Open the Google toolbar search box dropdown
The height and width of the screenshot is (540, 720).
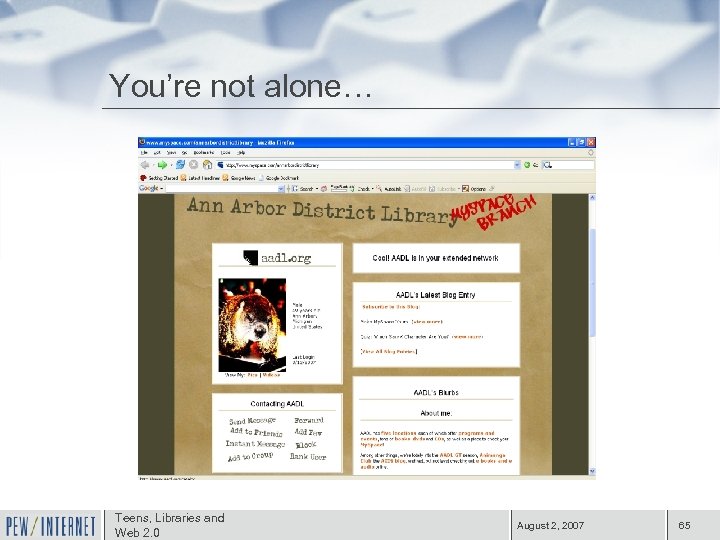[281, 189]
